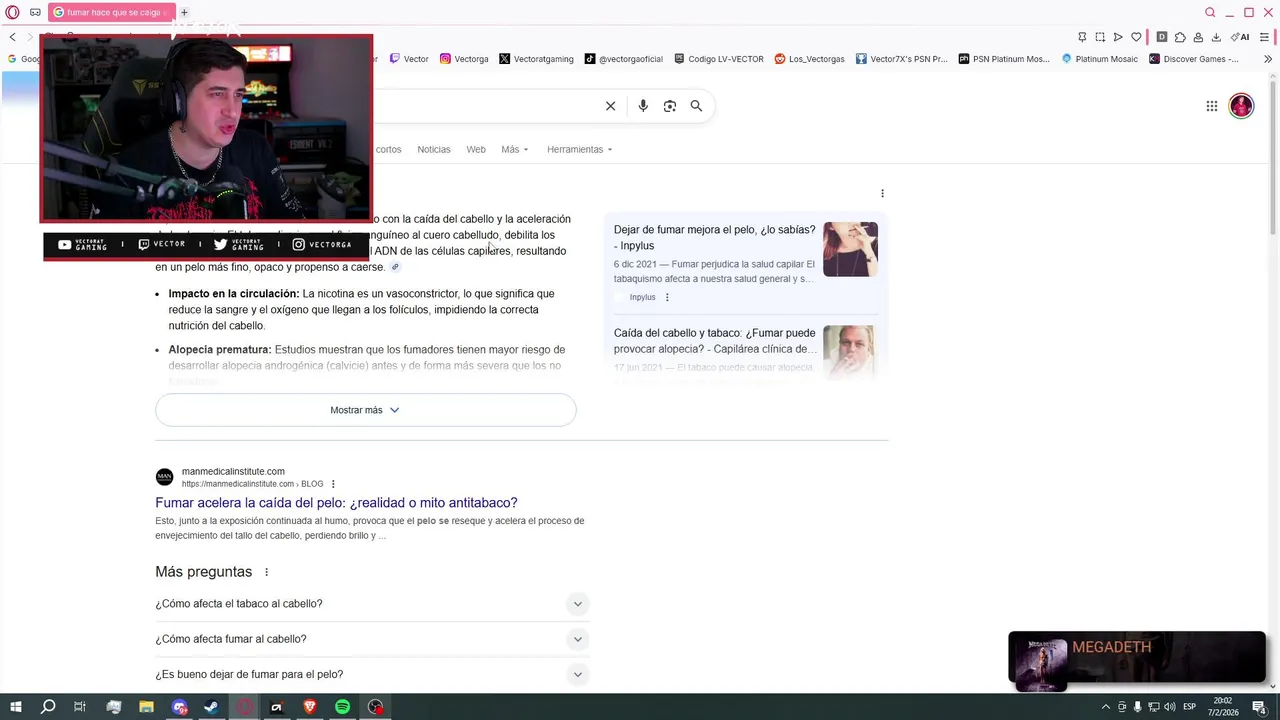Start Google voice search microphone
Image resolution: width=1280 pixels, height=720 pixels.
(643, 106)
